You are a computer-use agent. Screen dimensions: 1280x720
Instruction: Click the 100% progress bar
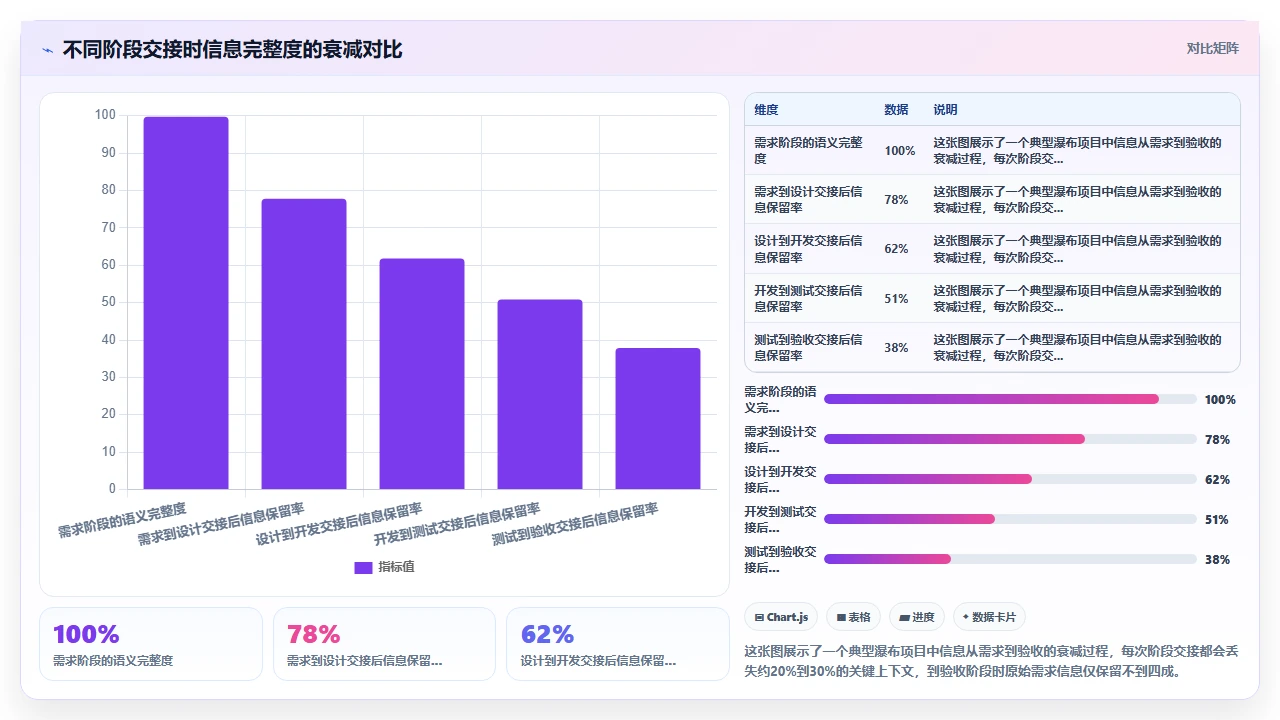(x=1010, y=399)
